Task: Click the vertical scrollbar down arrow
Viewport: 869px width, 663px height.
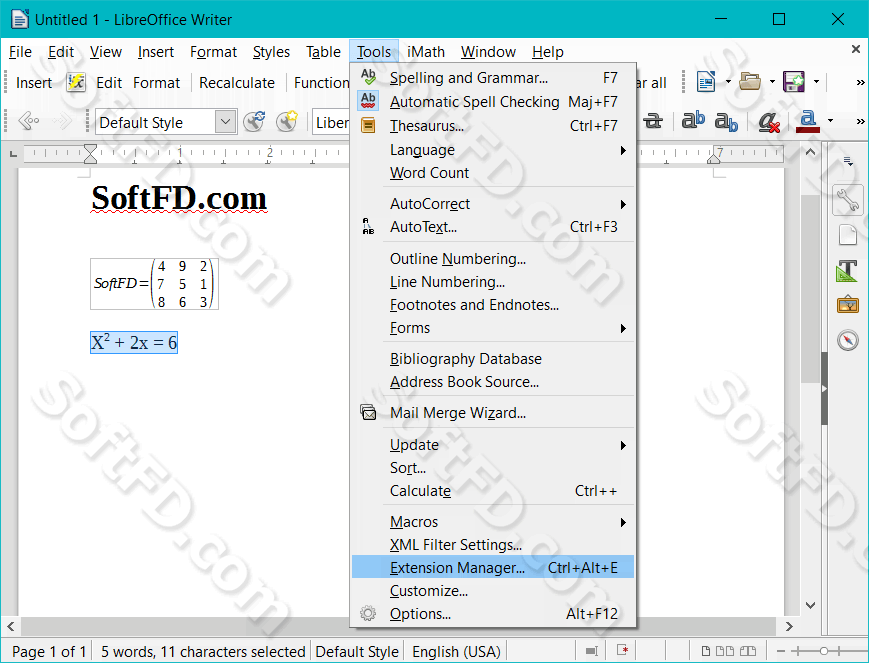Action: (x=810, y=605)
